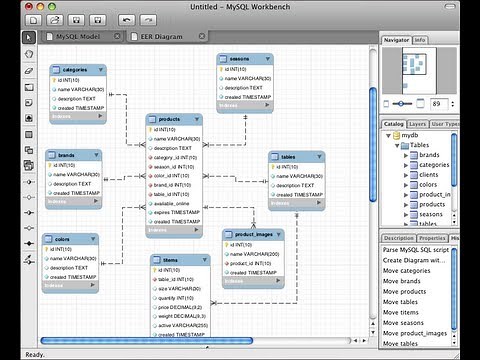Select the hand pan tool
This screenshot has width=480, height=360.
[29, 54]
